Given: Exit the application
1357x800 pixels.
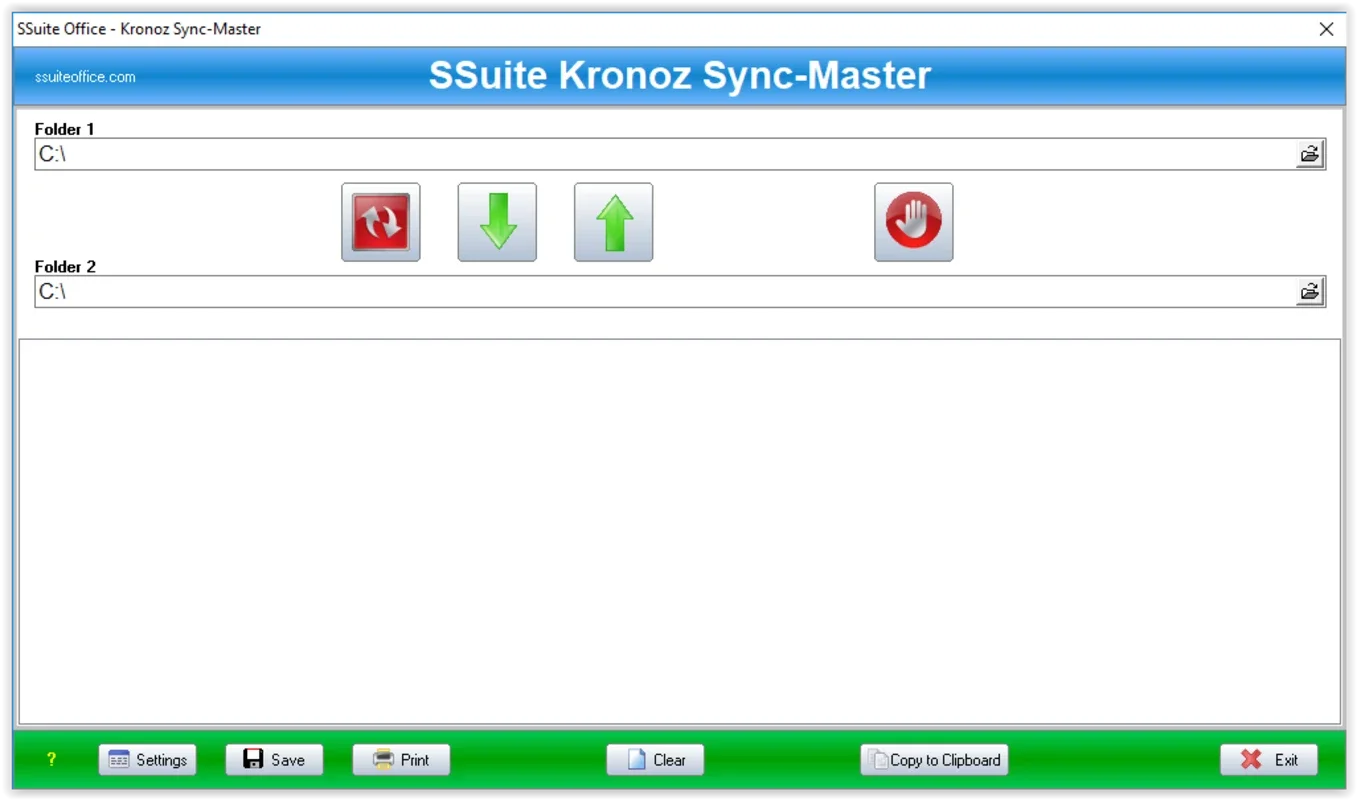Looking at the screenshot, I should click(1269, 760).
